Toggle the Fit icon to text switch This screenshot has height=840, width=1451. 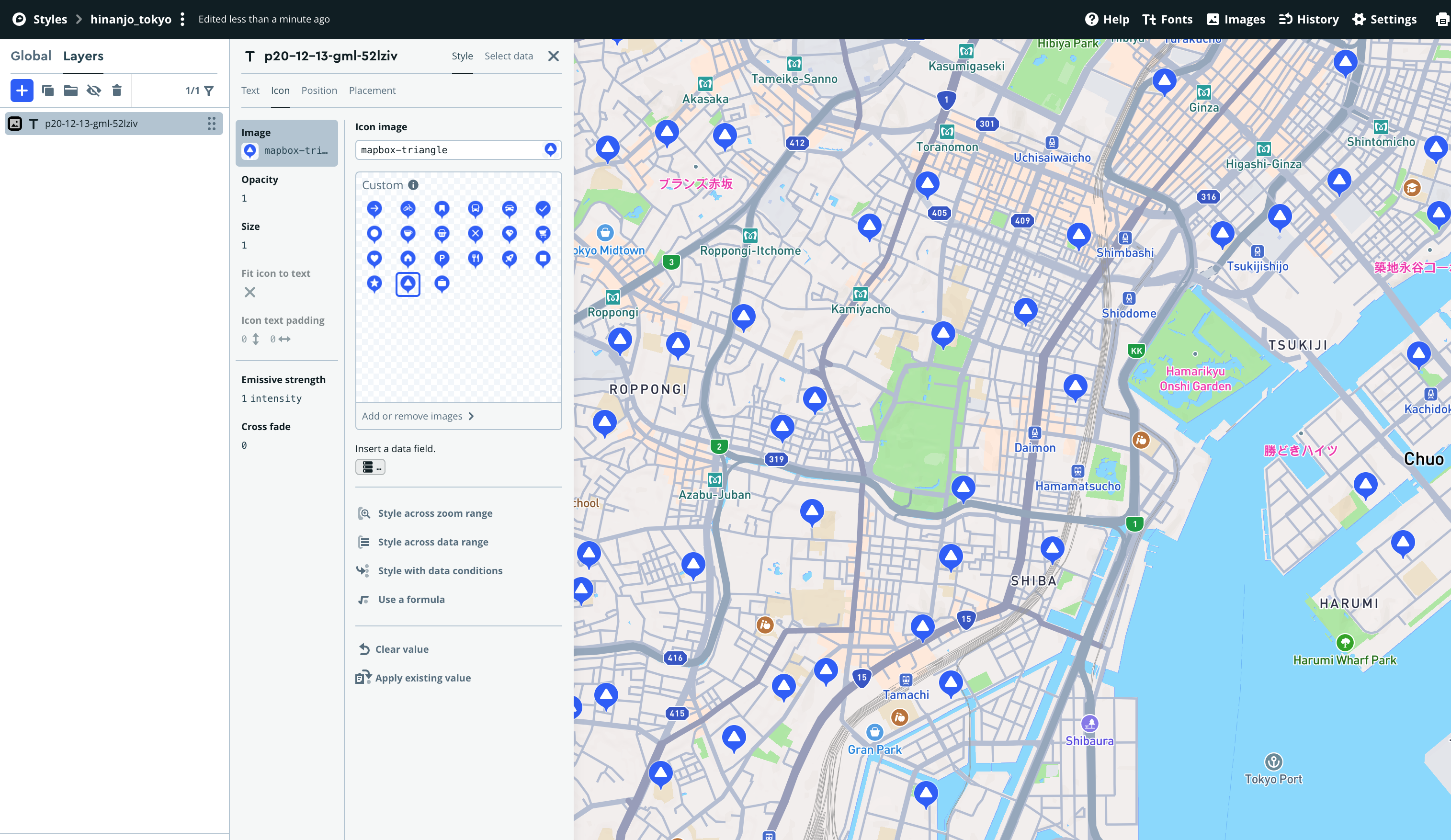point(249,292)
